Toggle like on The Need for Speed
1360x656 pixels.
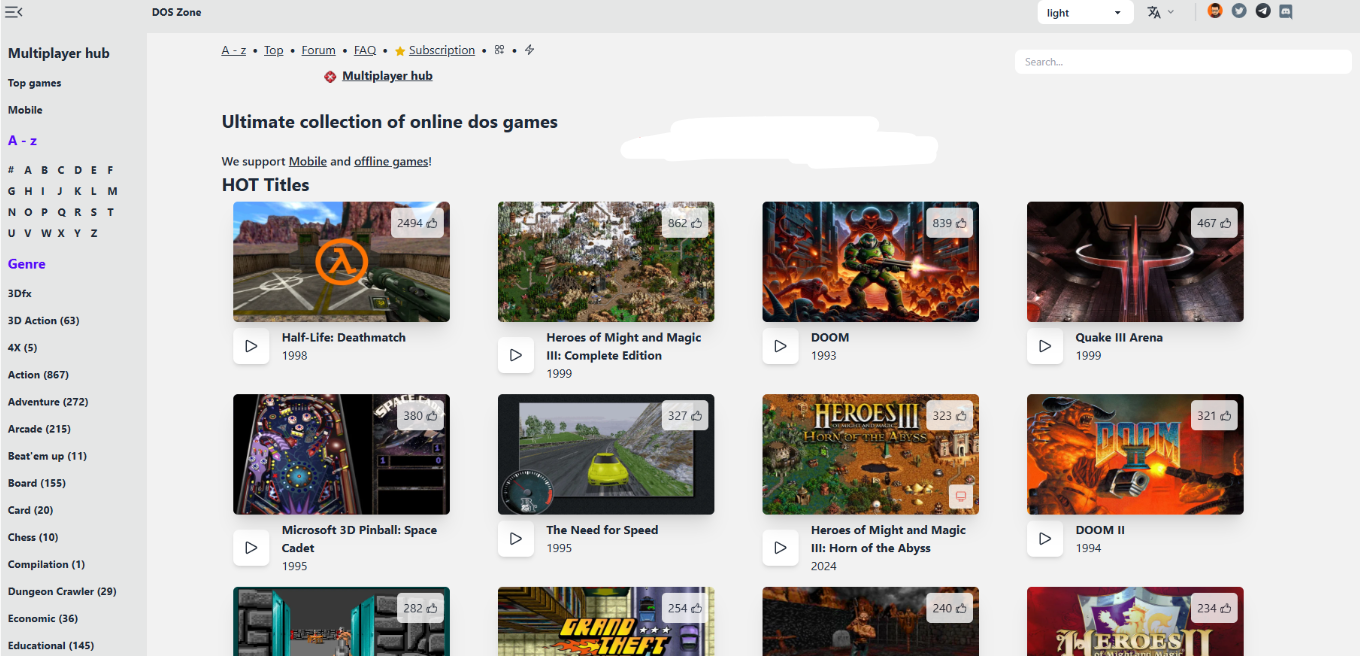685,416
